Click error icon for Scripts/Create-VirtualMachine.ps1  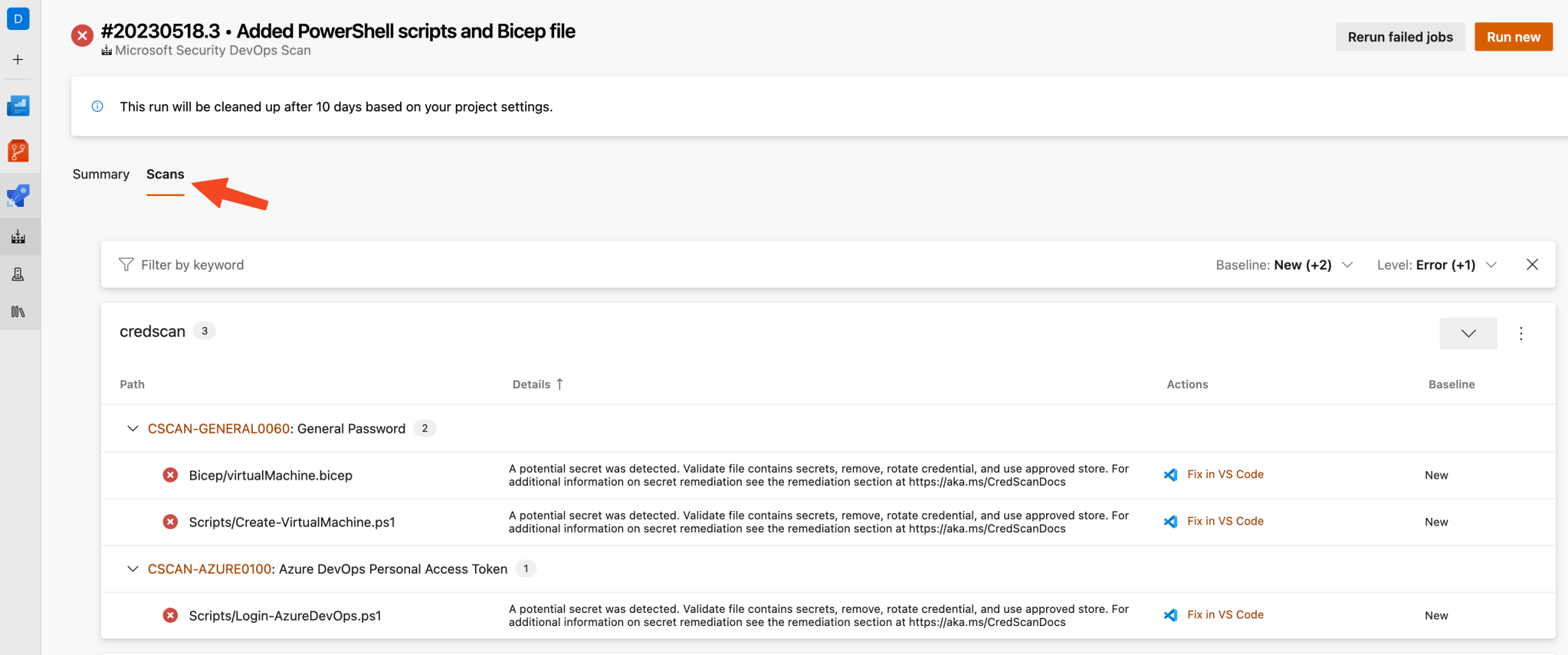pyautogui.click(x=170, y=522)
